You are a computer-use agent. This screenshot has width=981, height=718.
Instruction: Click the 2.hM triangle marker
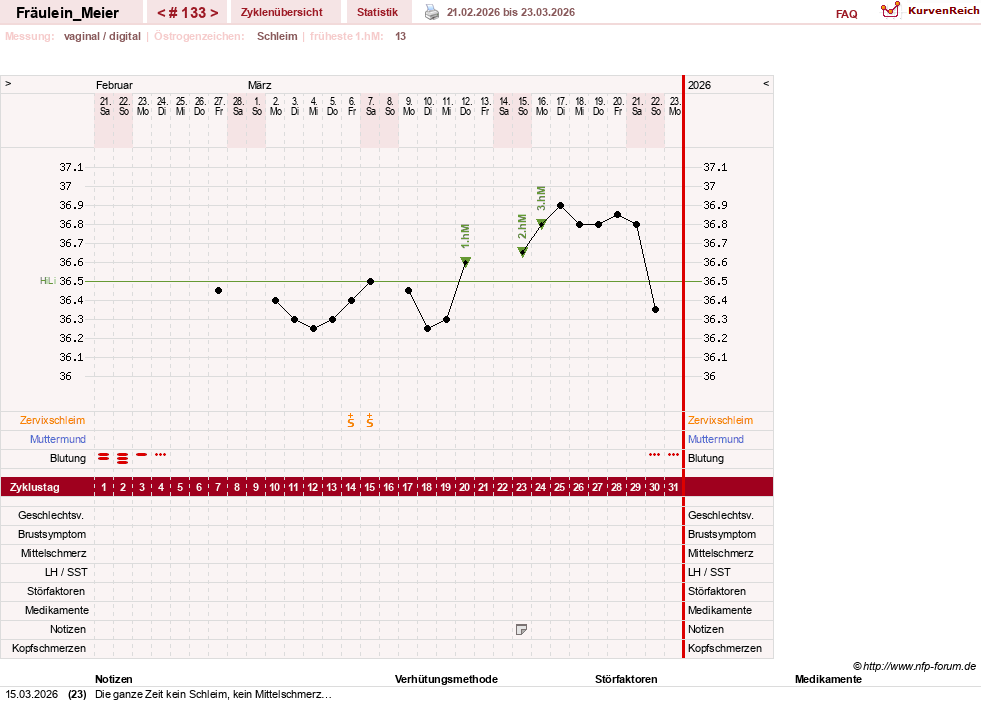coord(522,251)
